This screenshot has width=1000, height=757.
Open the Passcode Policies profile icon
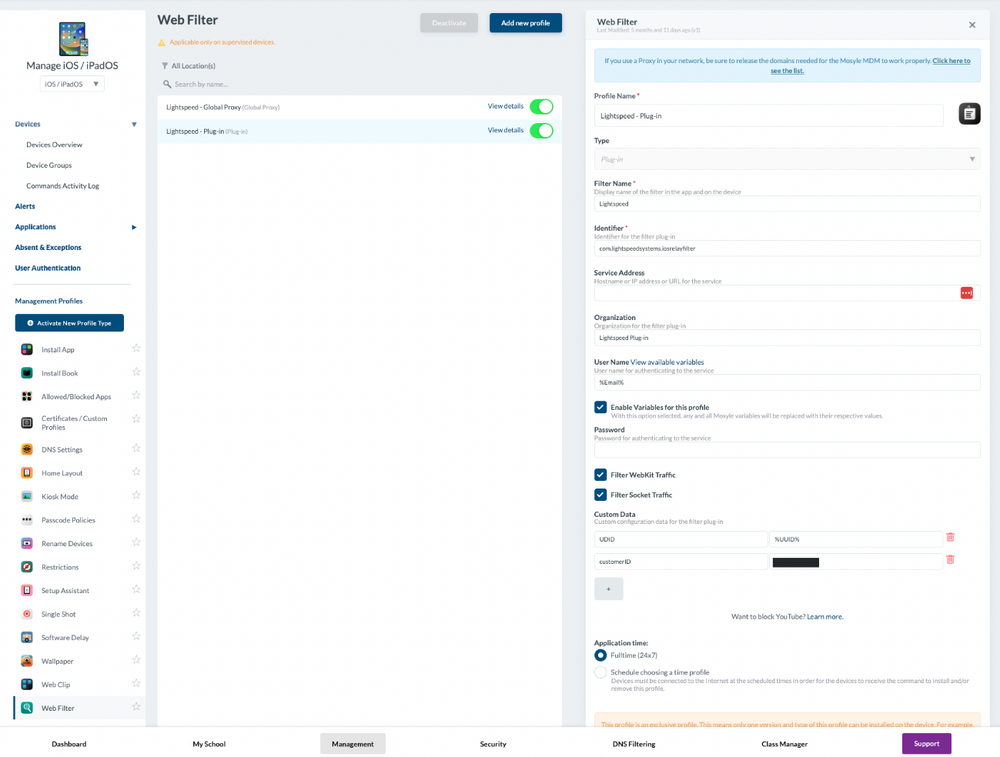(x=27, y=520)
